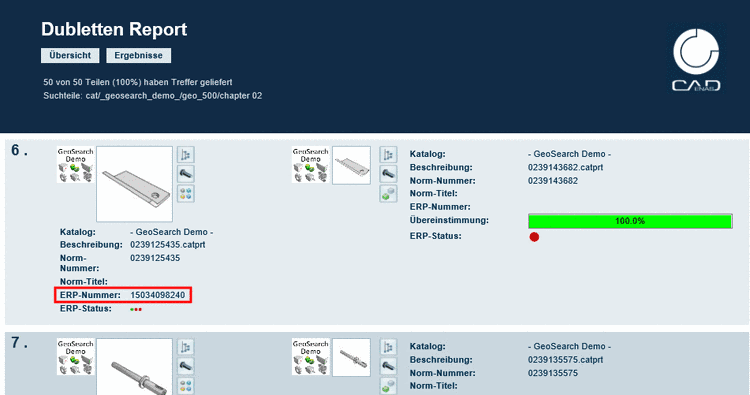This screenshot has width=750, height=395.
Task: Click GeoSearch Demo catalog icon of result 0239143682
Action: coord(310,165)
